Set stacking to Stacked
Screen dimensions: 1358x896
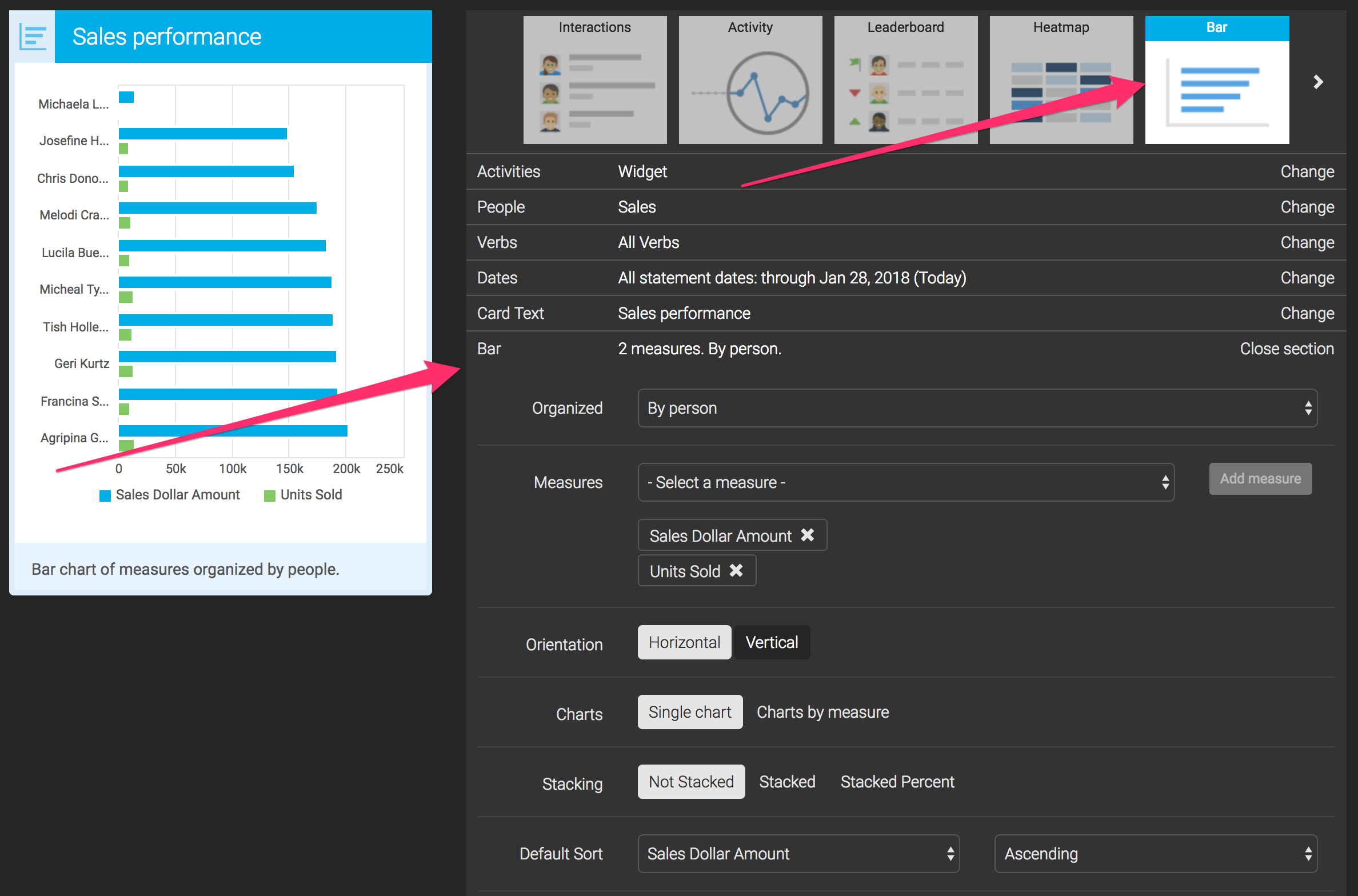[787, 782]
